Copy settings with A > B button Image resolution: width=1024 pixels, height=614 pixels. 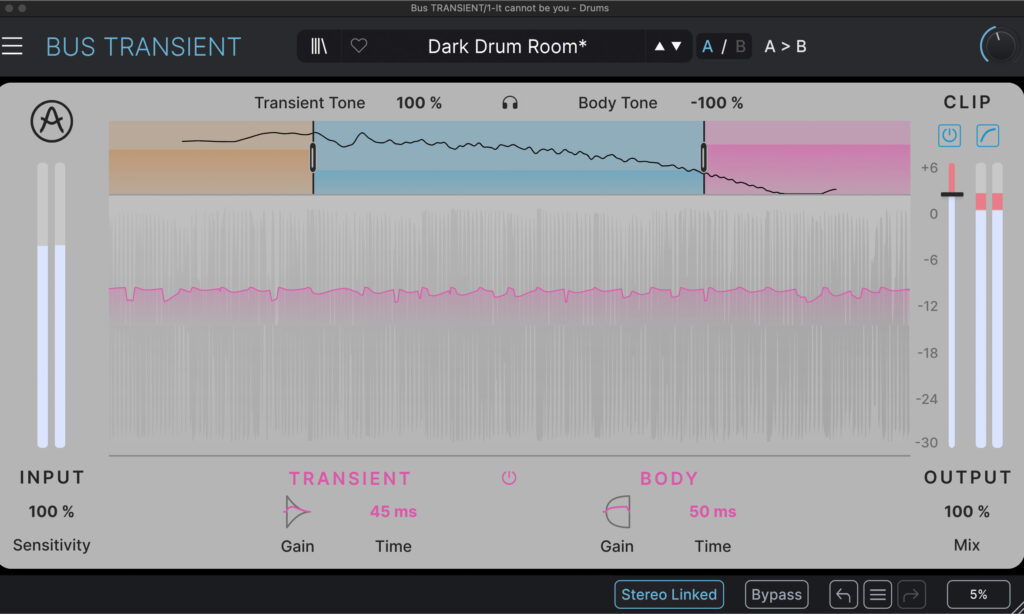785,46
